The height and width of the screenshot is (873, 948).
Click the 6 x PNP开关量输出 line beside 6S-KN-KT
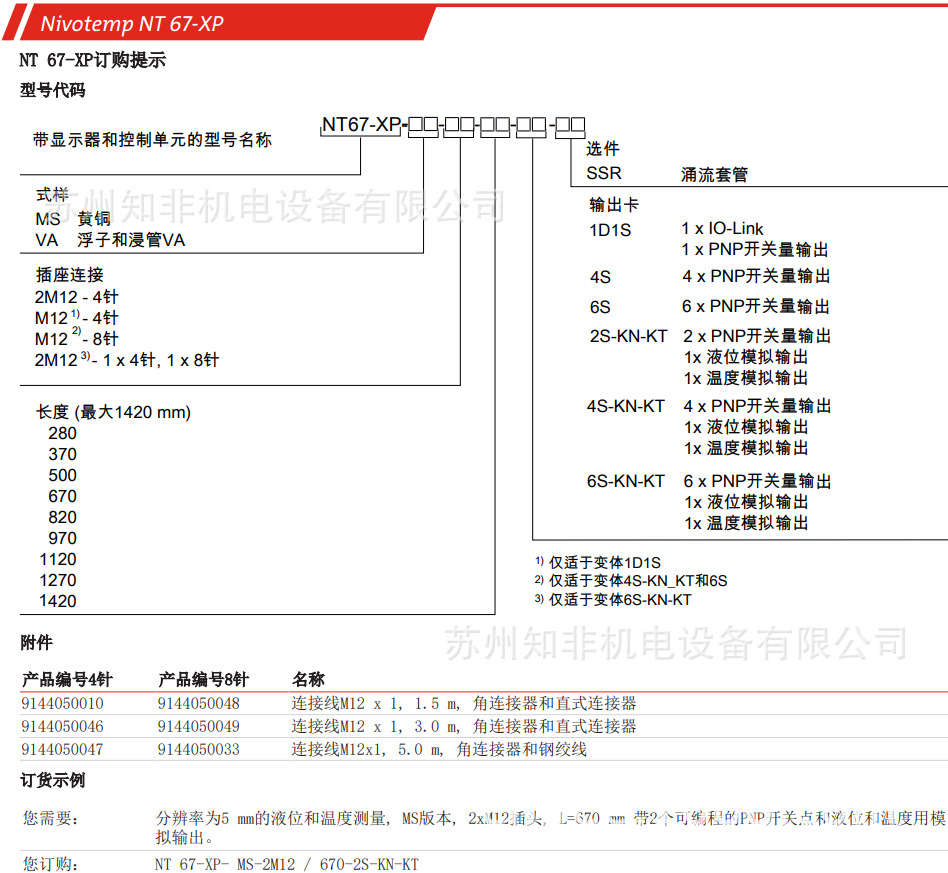[758, 481]
